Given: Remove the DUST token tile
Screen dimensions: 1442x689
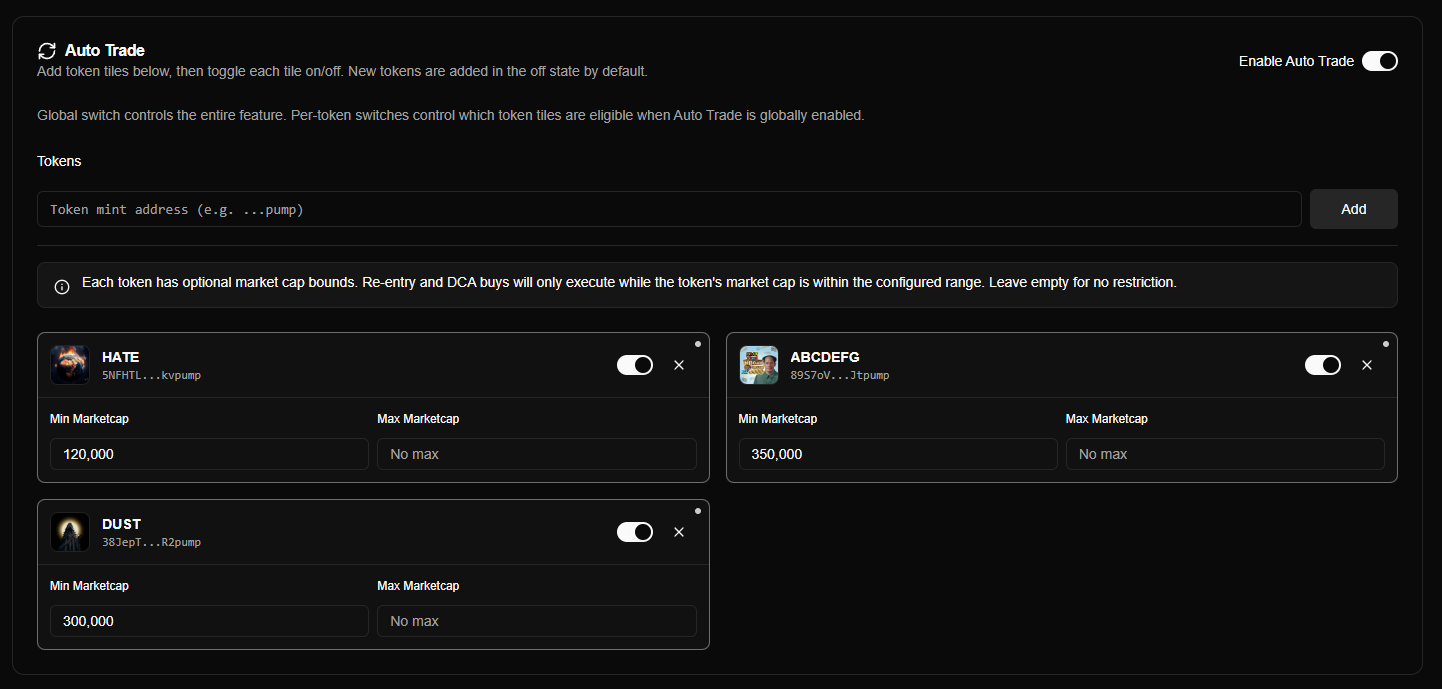Looking at the screenshot, I should (x=679, y=532).
